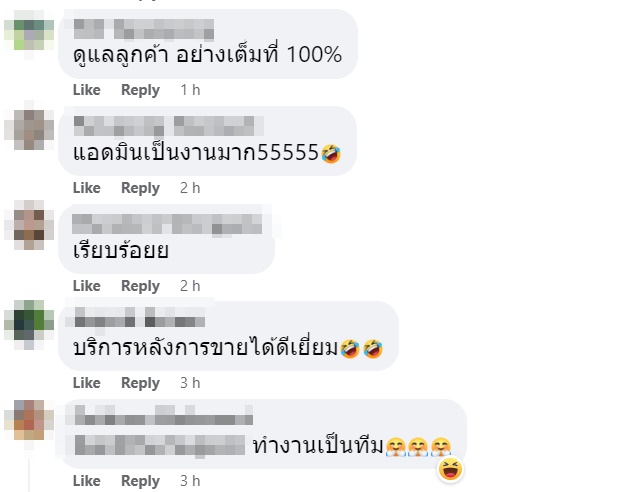Screen dimensions: 617x492
Task: Open the blurred author name above "เรียบร้อยย"
Action: pyautogui.click(x=167, y=224)
